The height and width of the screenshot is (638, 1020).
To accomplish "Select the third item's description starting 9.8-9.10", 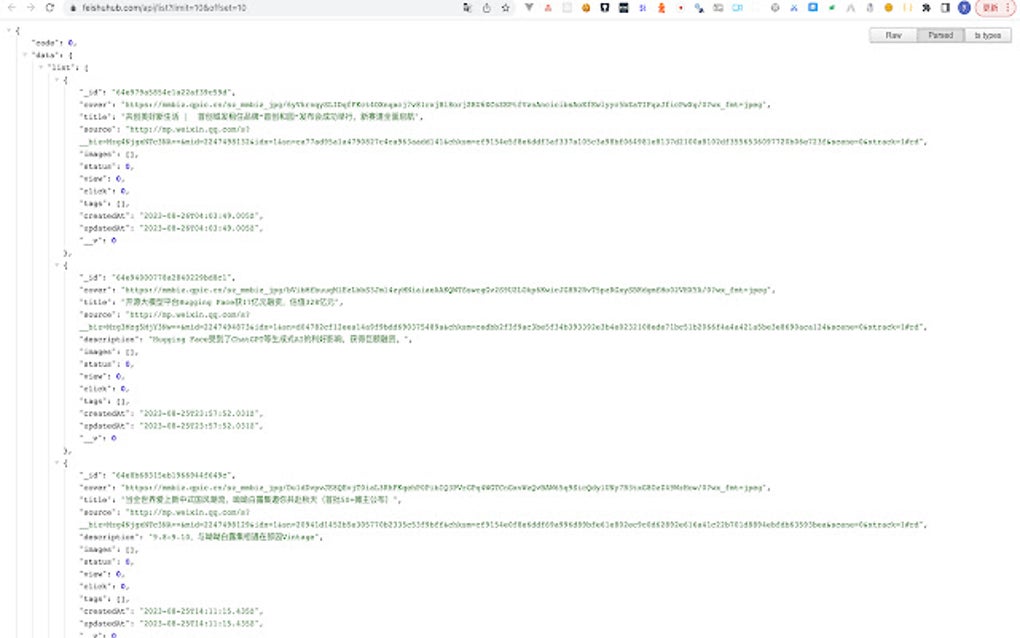I will pyautogui.click(x=234, y=537).
